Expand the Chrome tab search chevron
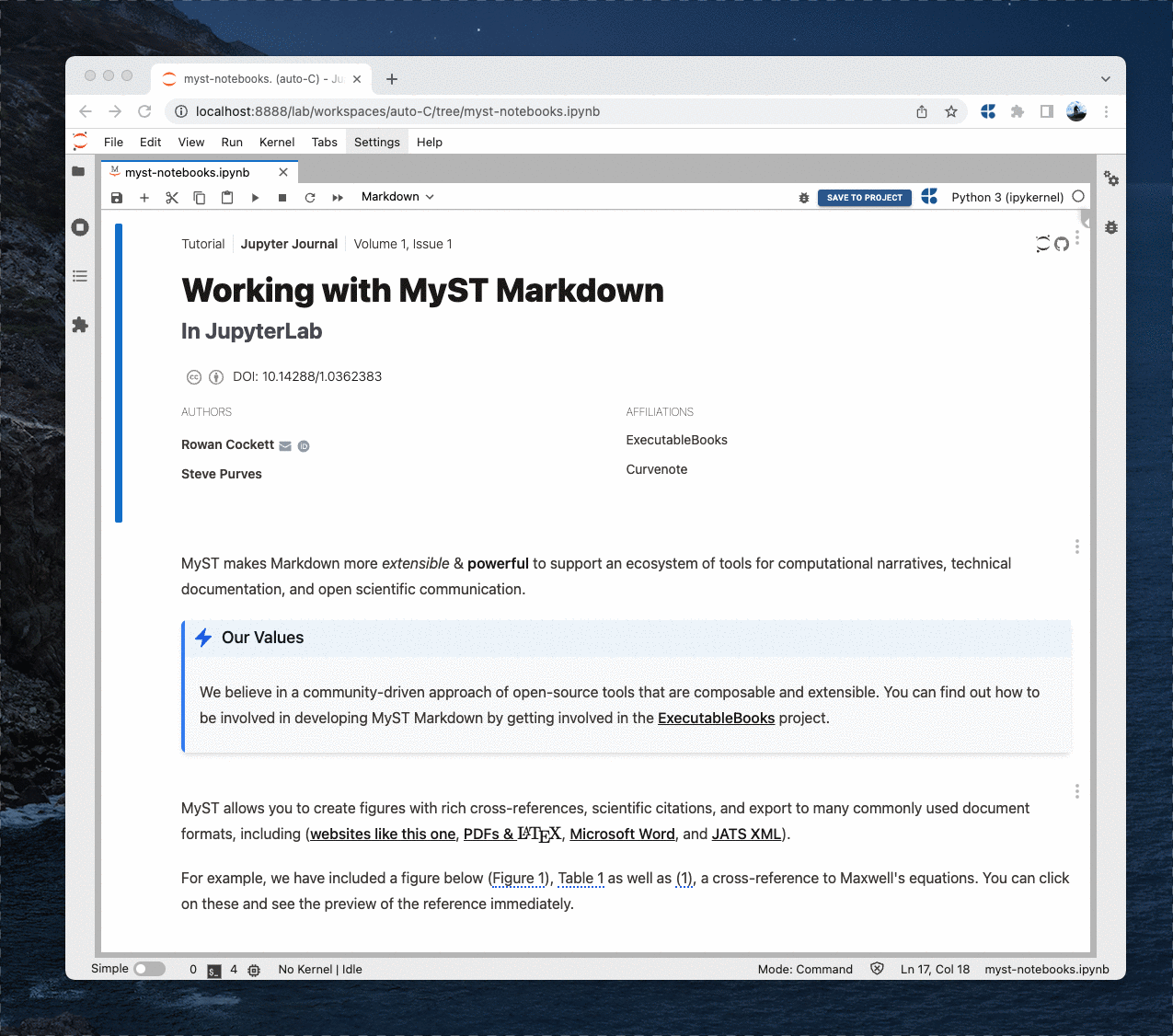Screen dimensions: 1173x1036 (1105, 79)
